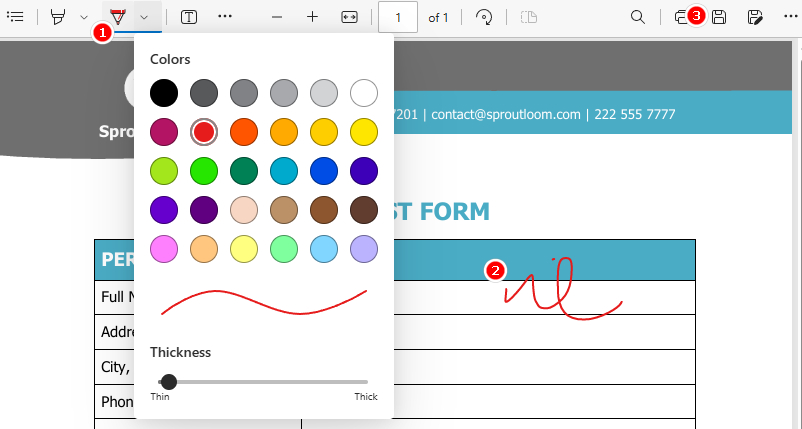Pick the dark chocolate brown swatch
Image resolution: width=802 pixels, height=429 pixels.
click(x=364, y=210)
